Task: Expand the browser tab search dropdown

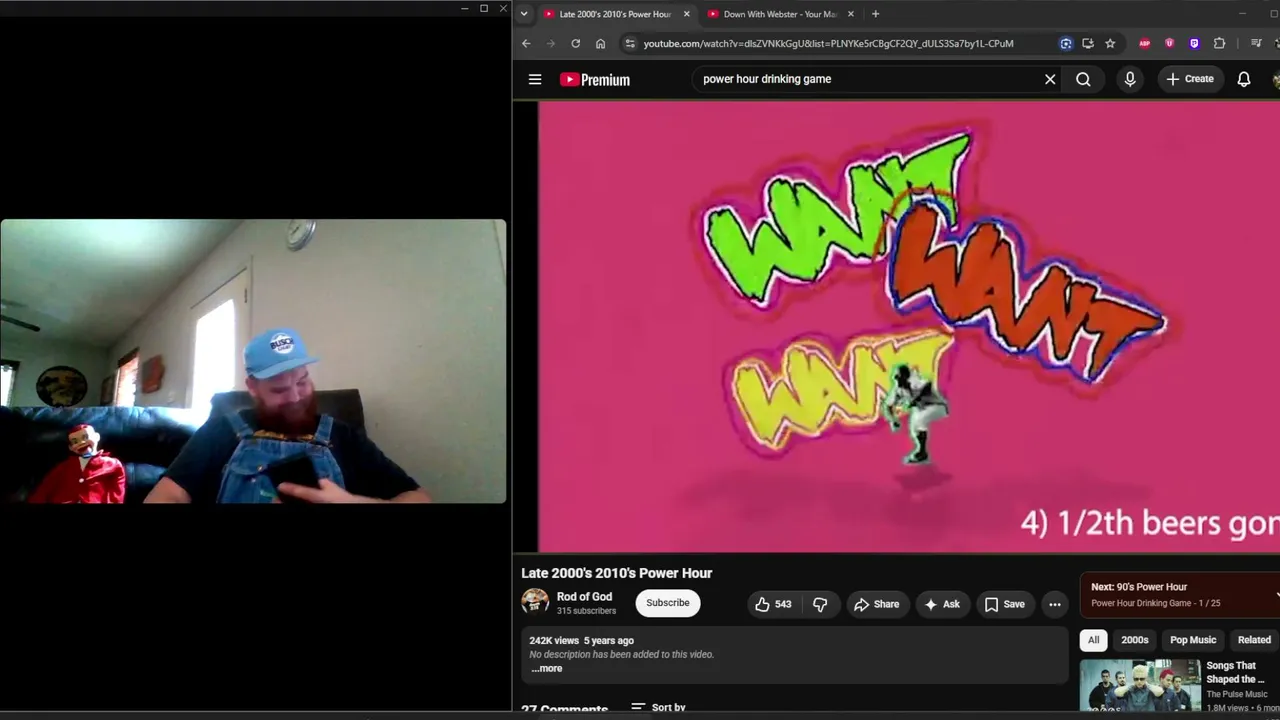Action: (x=524, y=14)
